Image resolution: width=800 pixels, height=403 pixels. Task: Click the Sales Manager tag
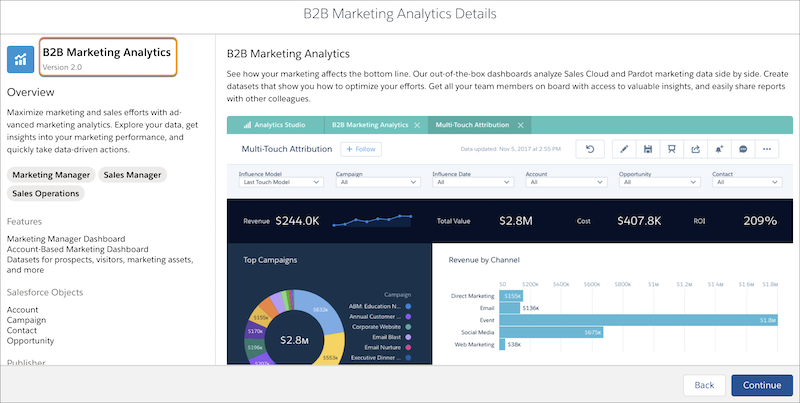(132, 175)
